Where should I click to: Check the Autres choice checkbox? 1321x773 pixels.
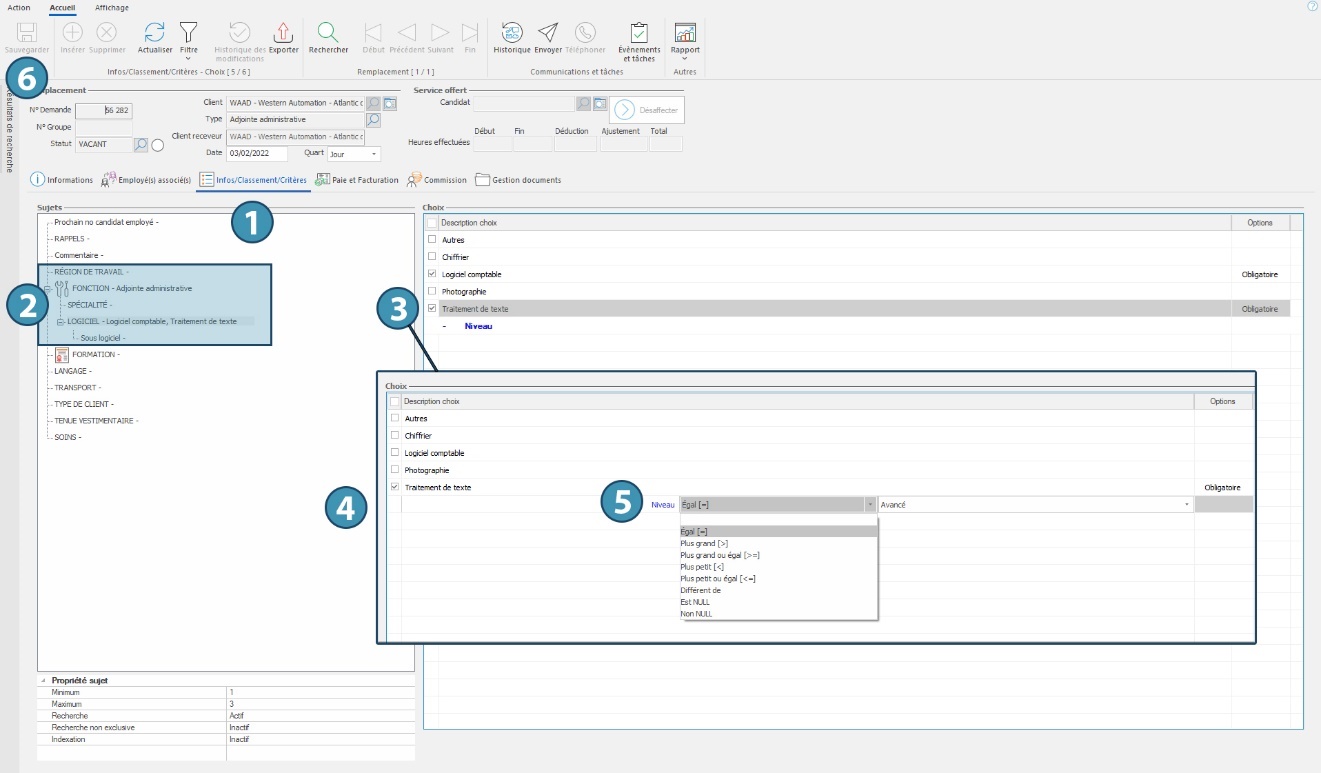click(432, 240)
